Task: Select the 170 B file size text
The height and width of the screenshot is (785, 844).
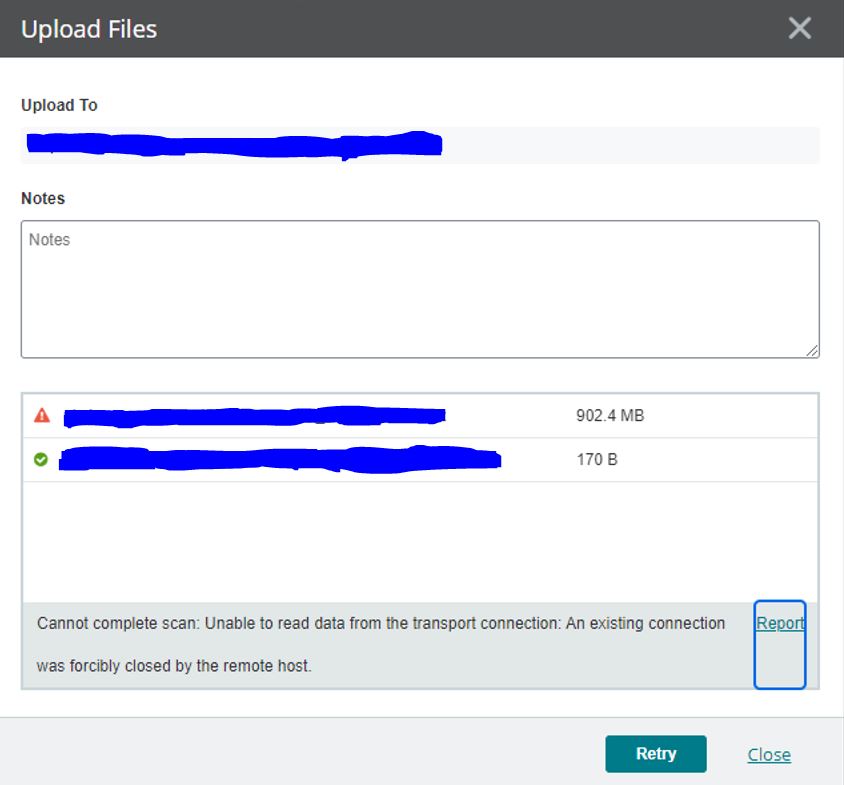Action: point(597,460)
